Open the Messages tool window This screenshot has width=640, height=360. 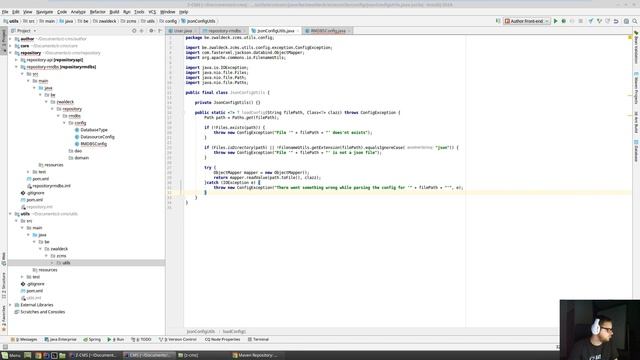[25, 340]
